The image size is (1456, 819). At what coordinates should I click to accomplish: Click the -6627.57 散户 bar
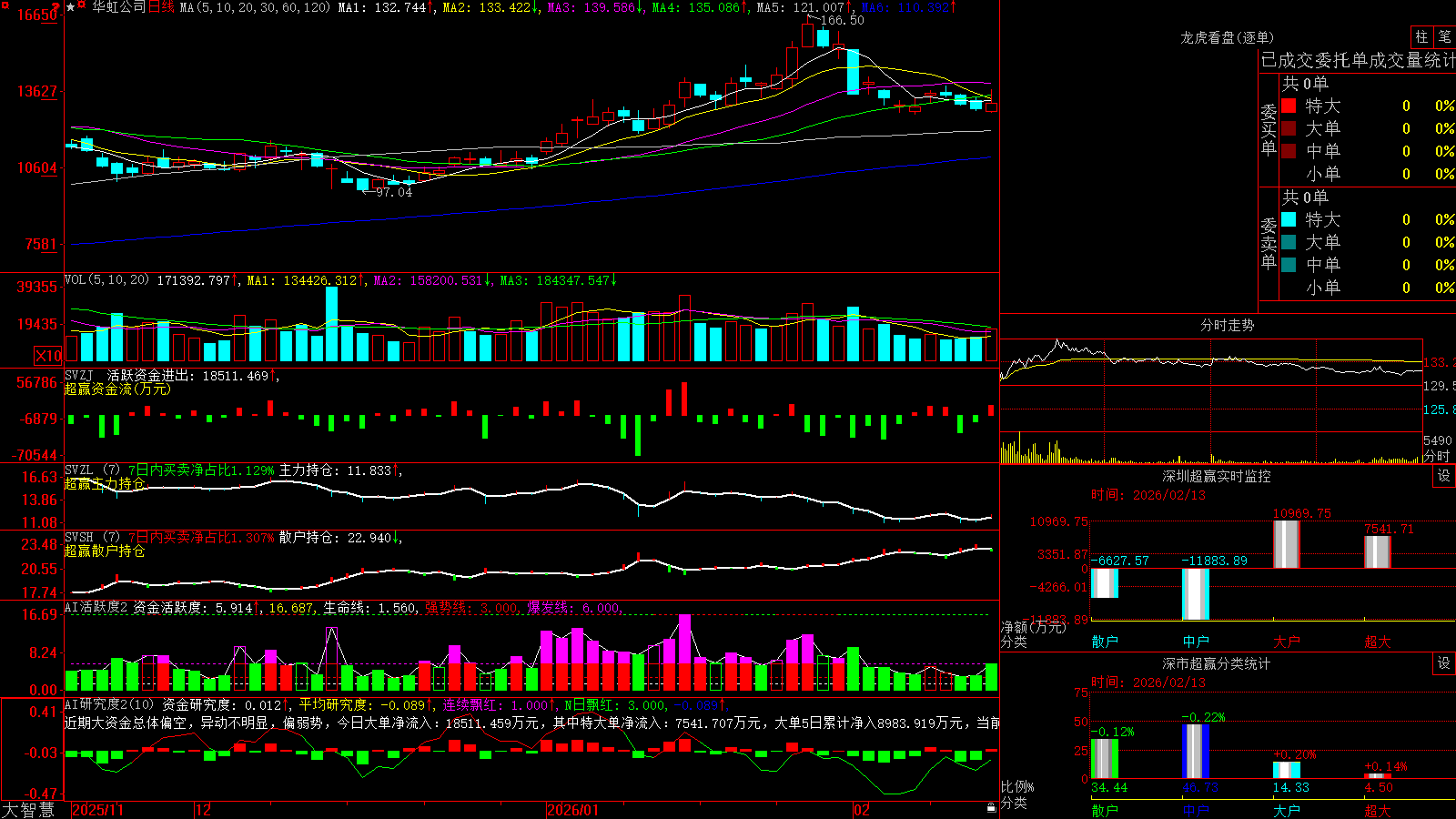pyautogui.click(x=1105, y=583)
